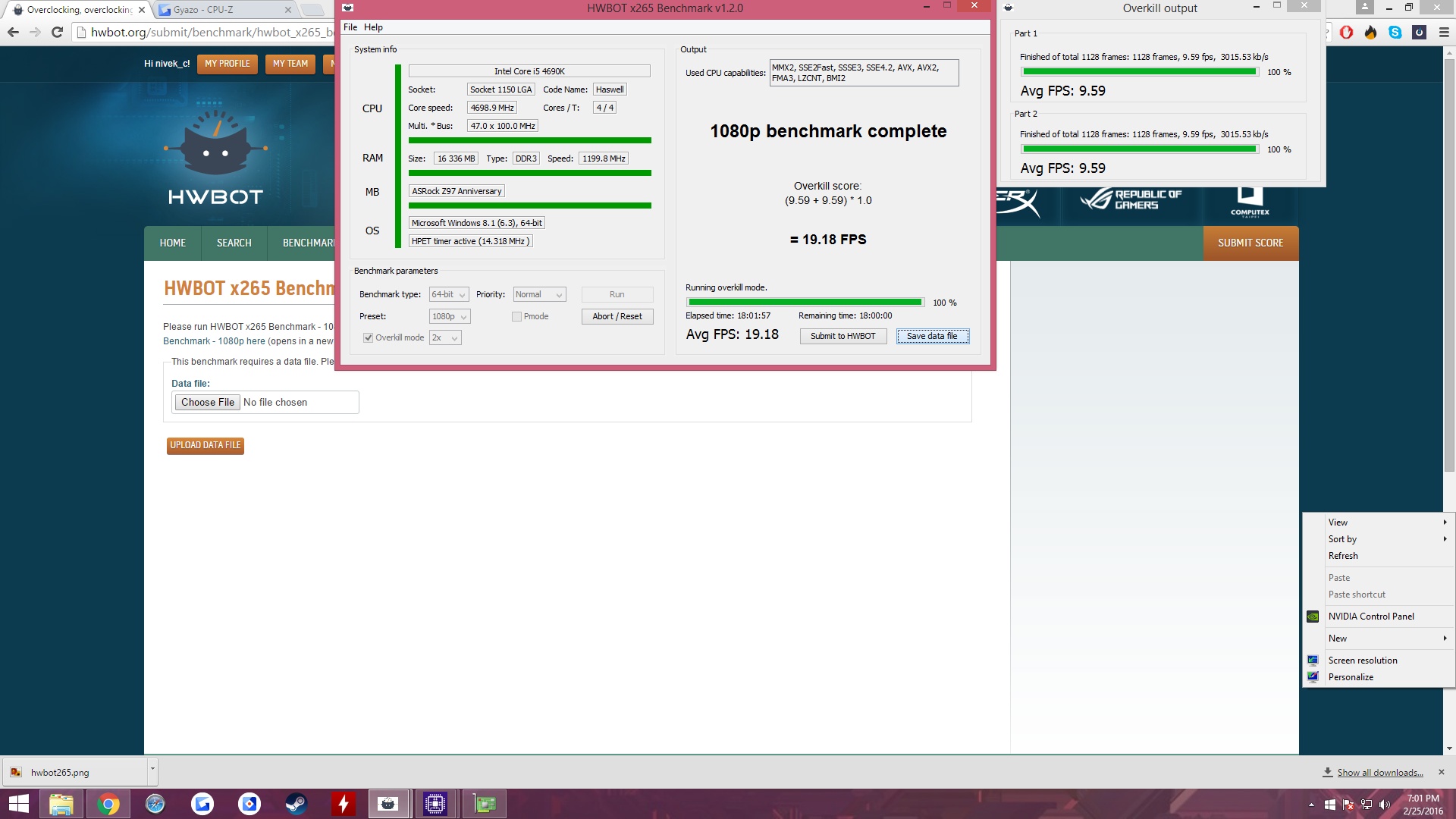1456x819 pixels.
Task: Close the Gyazo - CPU-Z tab
Action: [288, 10]
